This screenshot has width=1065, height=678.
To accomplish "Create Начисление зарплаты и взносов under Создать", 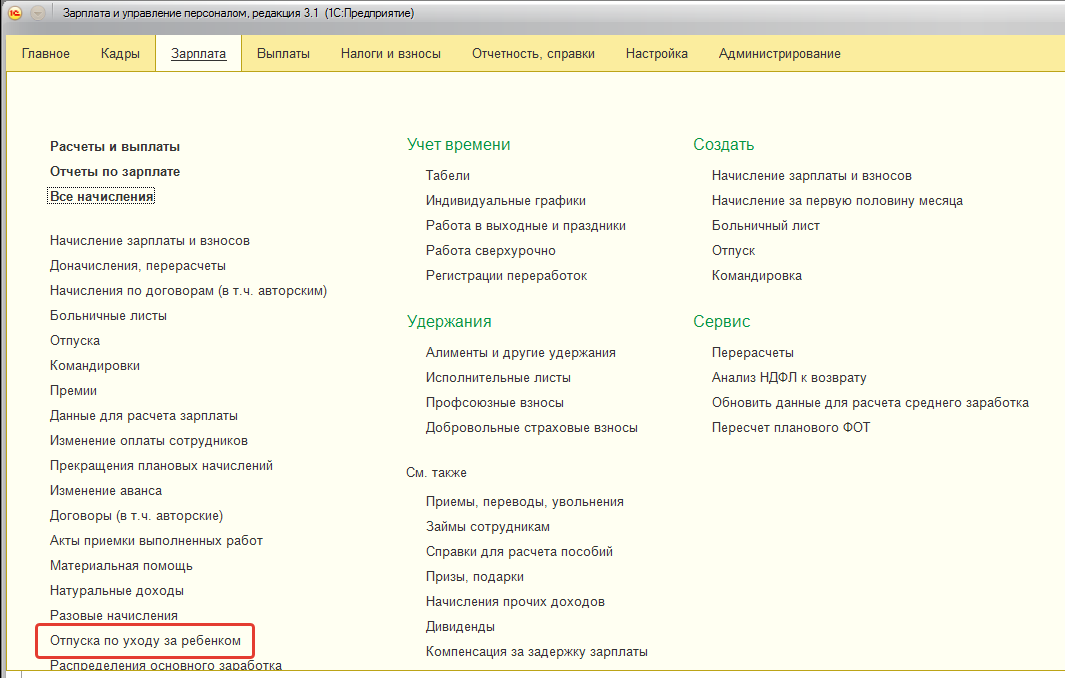I will 812,175.
